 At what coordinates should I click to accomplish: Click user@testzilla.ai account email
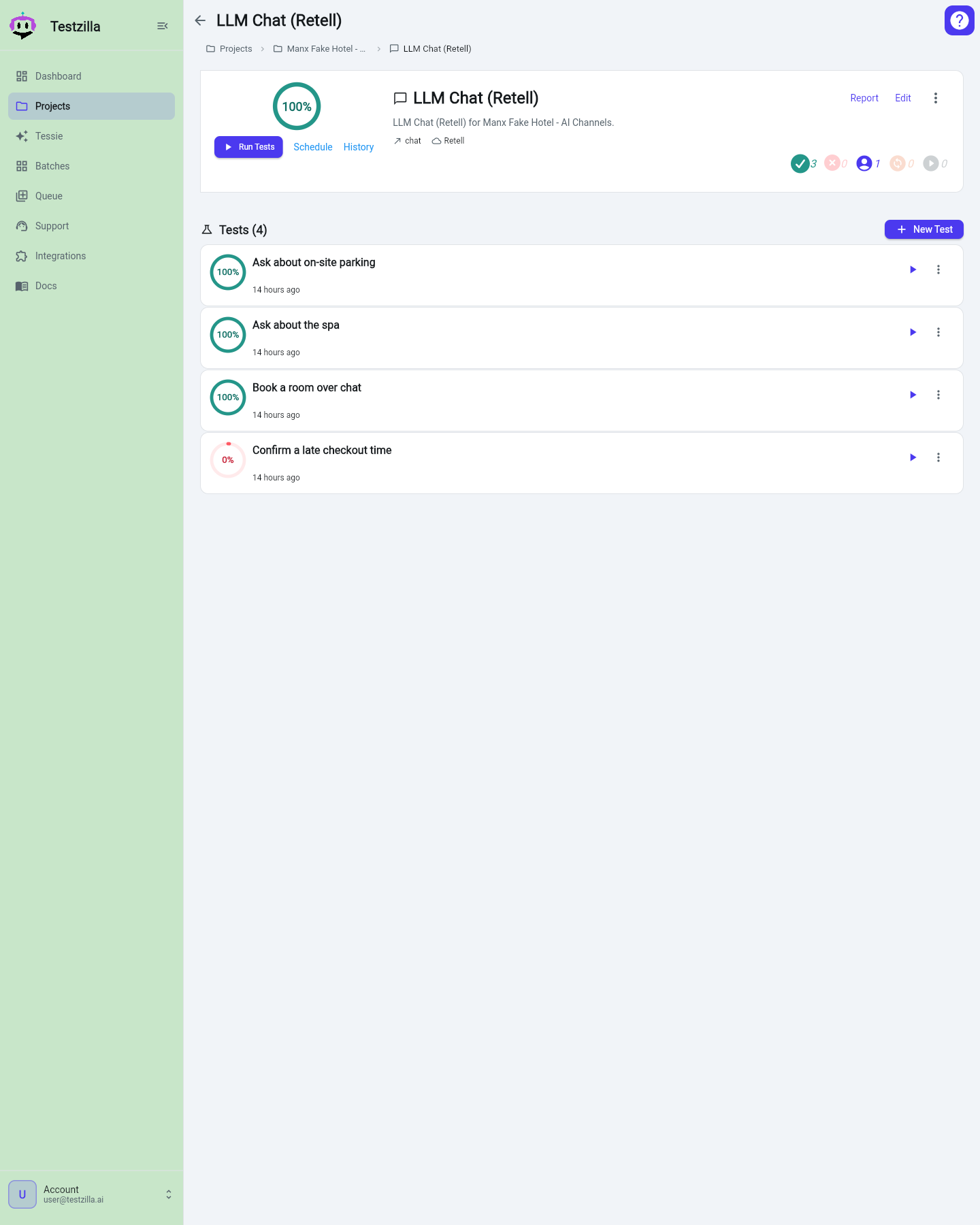point(73,1200)
